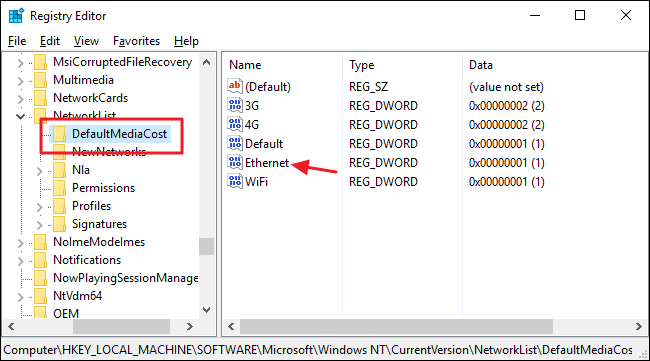Collapse the NetworkList key
This screenshot has height=361, width=650.
[20, 116]
